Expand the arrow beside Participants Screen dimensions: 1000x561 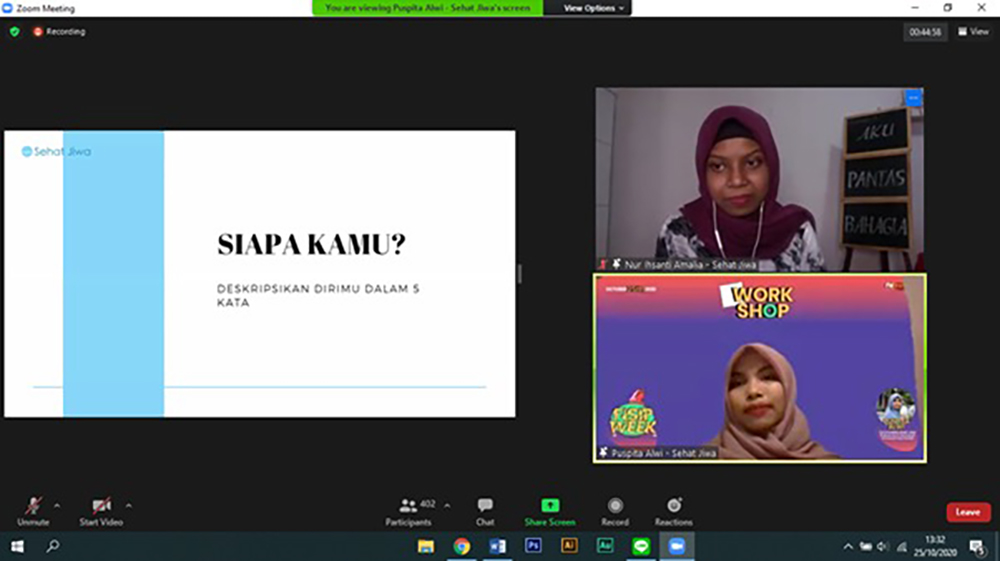(447, 505)
